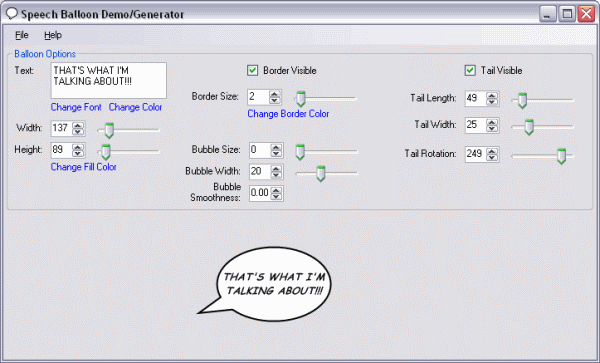
Task: Click the Bubble Width value field
Action: coord(259,172)
